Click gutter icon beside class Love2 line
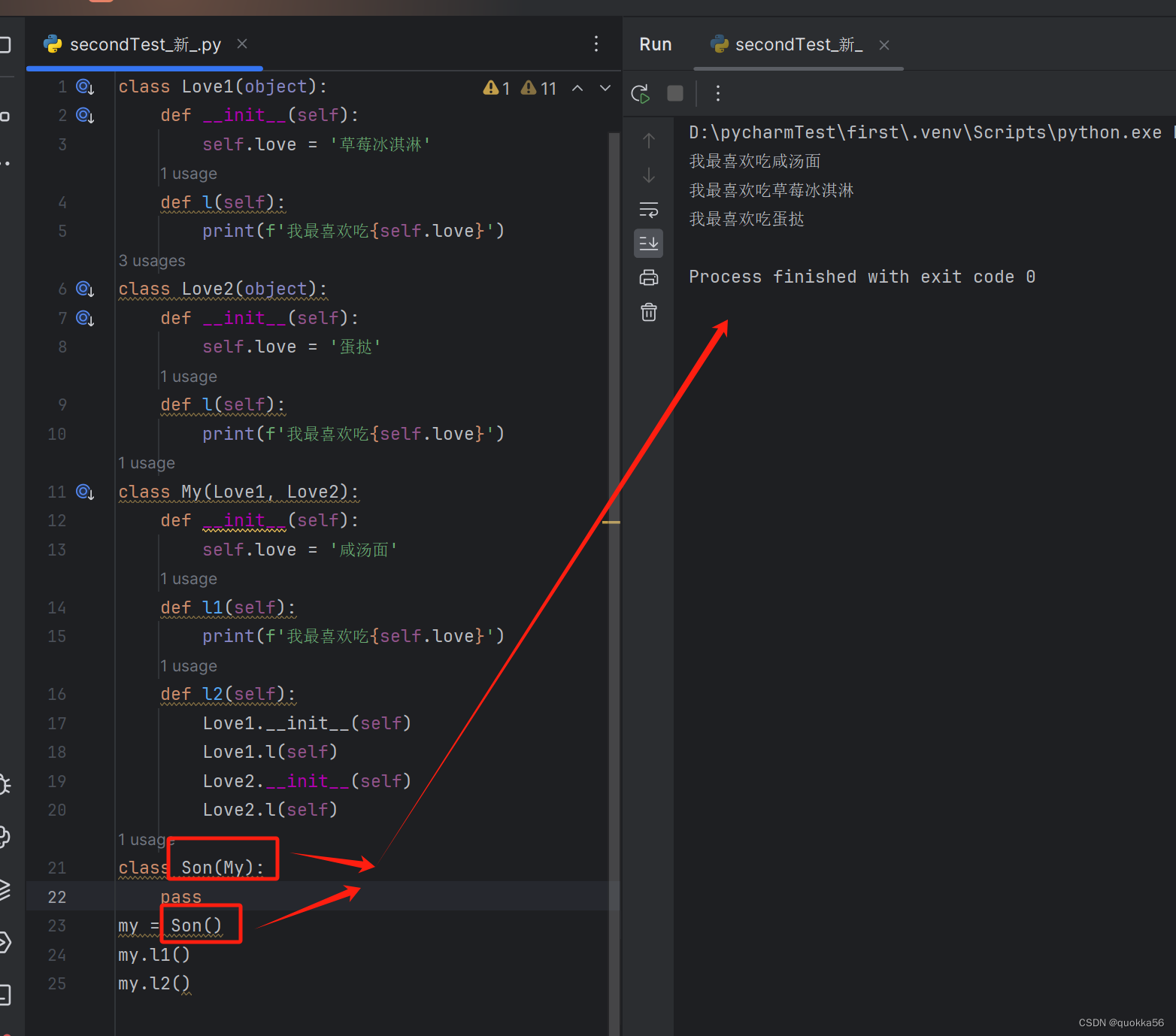The width and height of the screenshot is (1176, 1036). pyautogui.click(x=85, y=289)
